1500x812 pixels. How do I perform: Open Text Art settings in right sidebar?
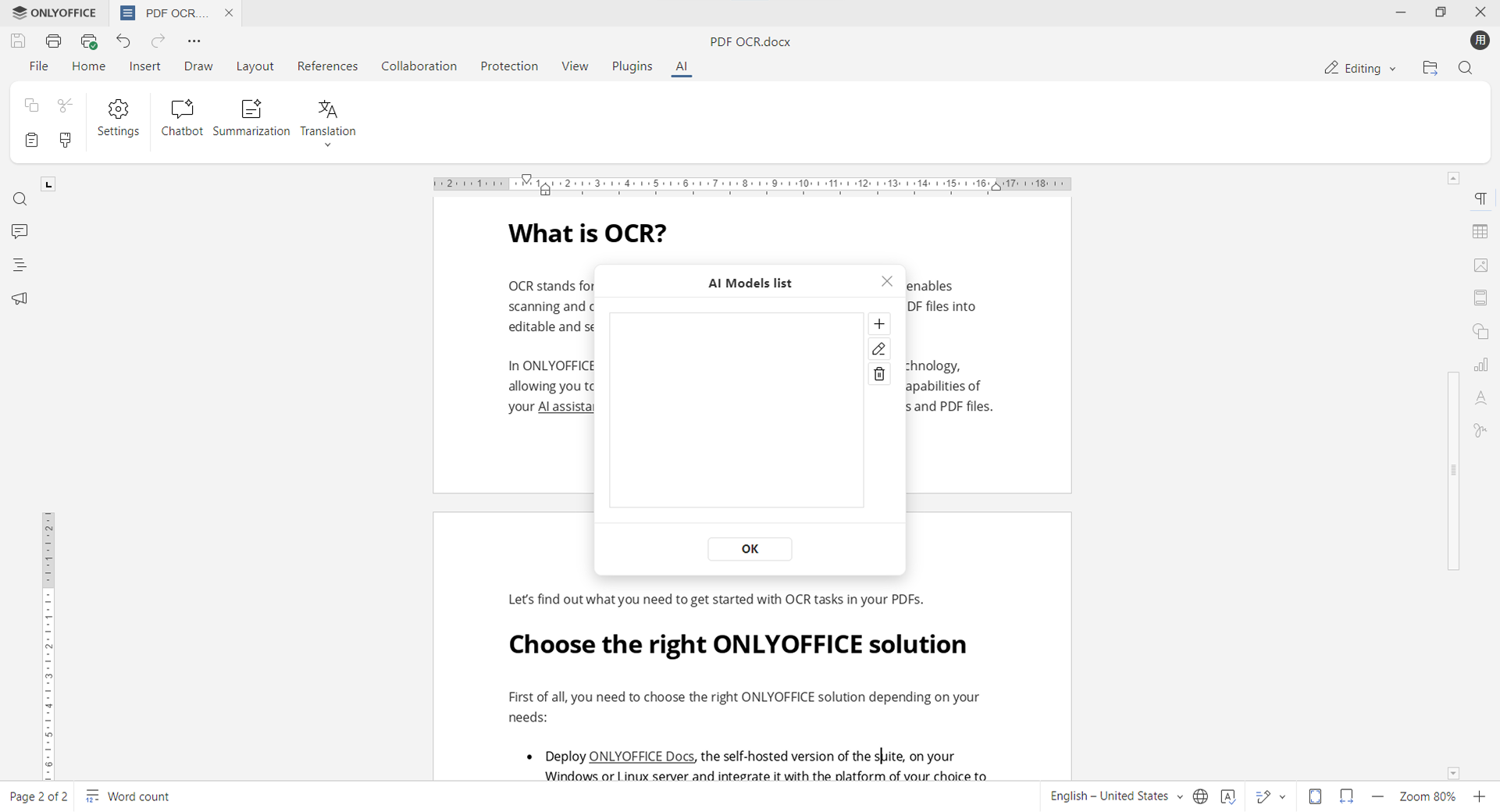pos(1480,398)
